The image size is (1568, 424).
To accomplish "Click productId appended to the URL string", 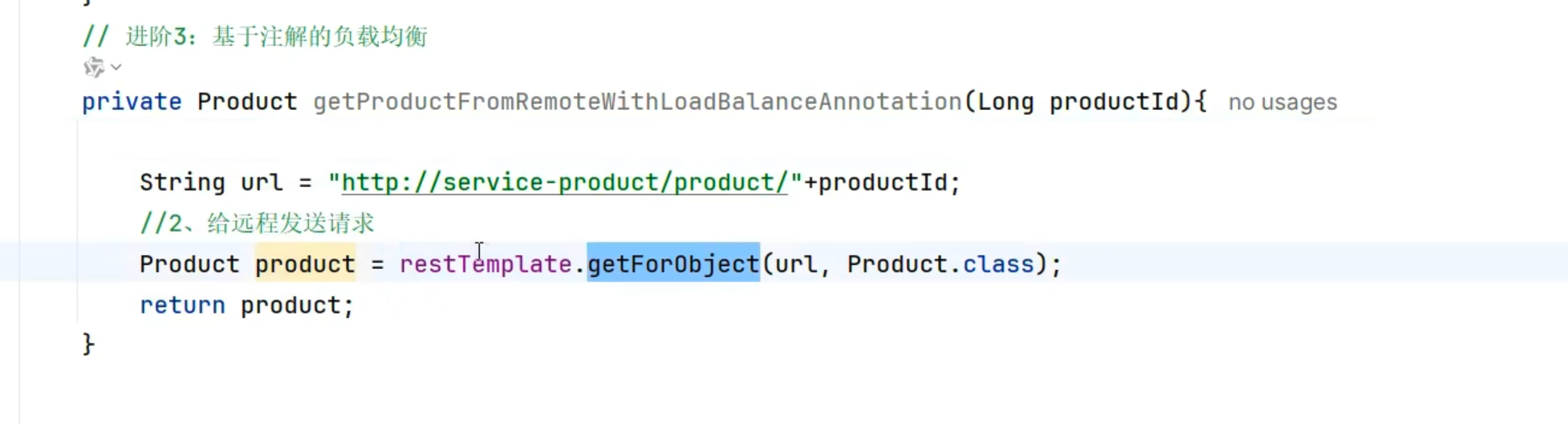I will coord(882,183).
